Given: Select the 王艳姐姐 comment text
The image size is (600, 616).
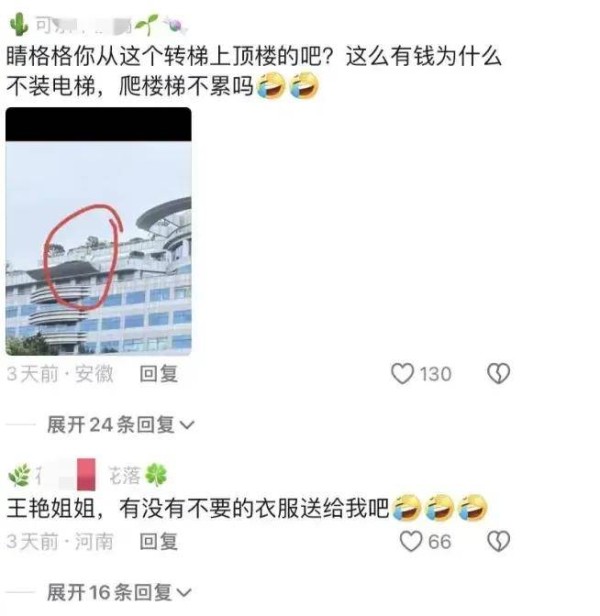Looking at the screenshot, I should (247, 508).
